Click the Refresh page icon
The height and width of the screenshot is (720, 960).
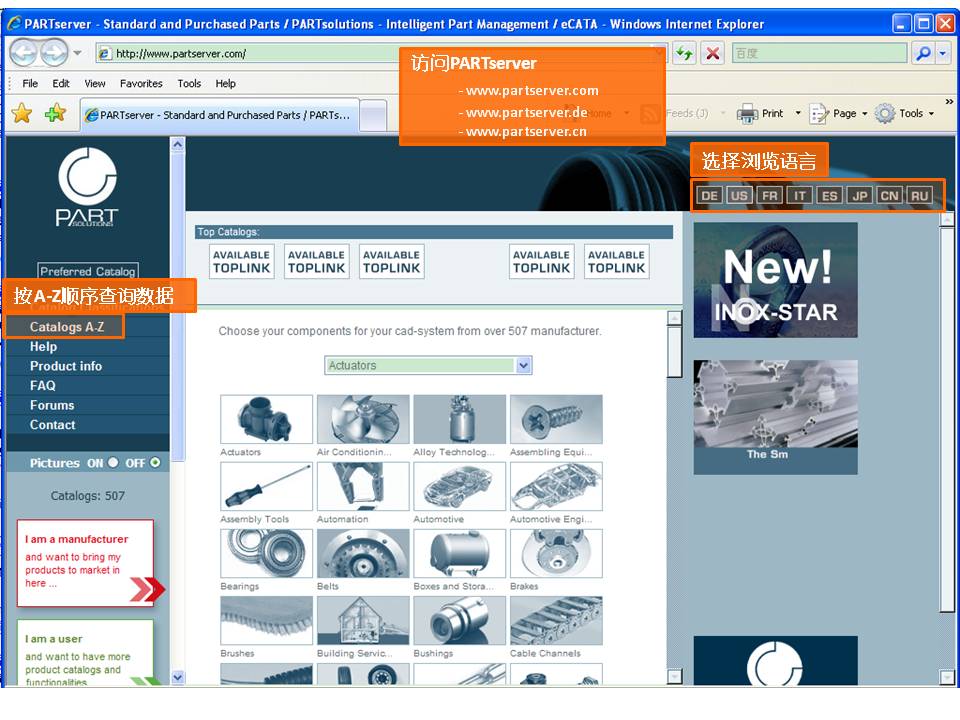pos(684,53)
